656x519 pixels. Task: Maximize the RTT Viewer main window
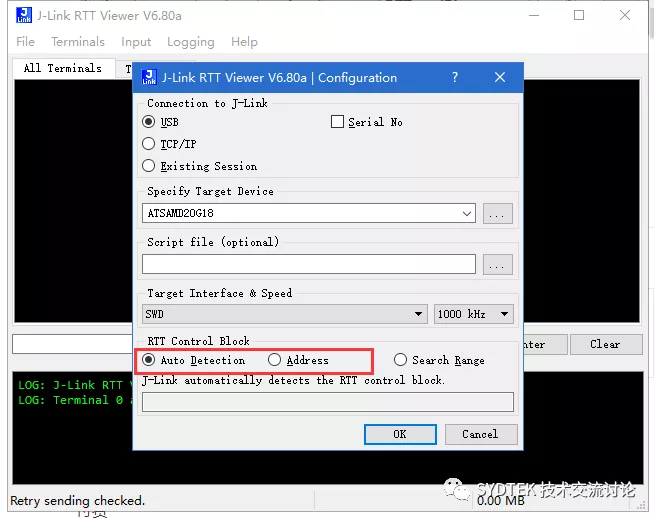point(579,15)
